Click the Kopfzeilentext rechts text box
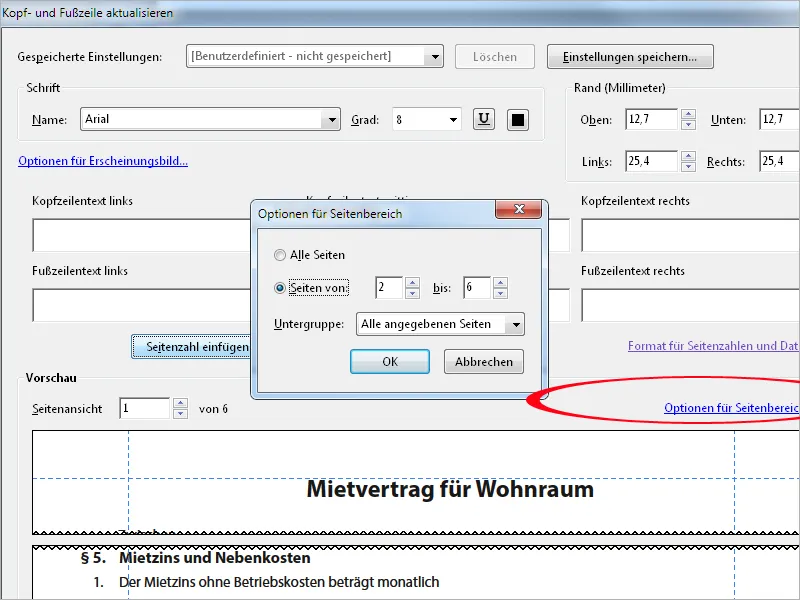The height and width of the screenshot is (600, 800). [x=690, y=235]
